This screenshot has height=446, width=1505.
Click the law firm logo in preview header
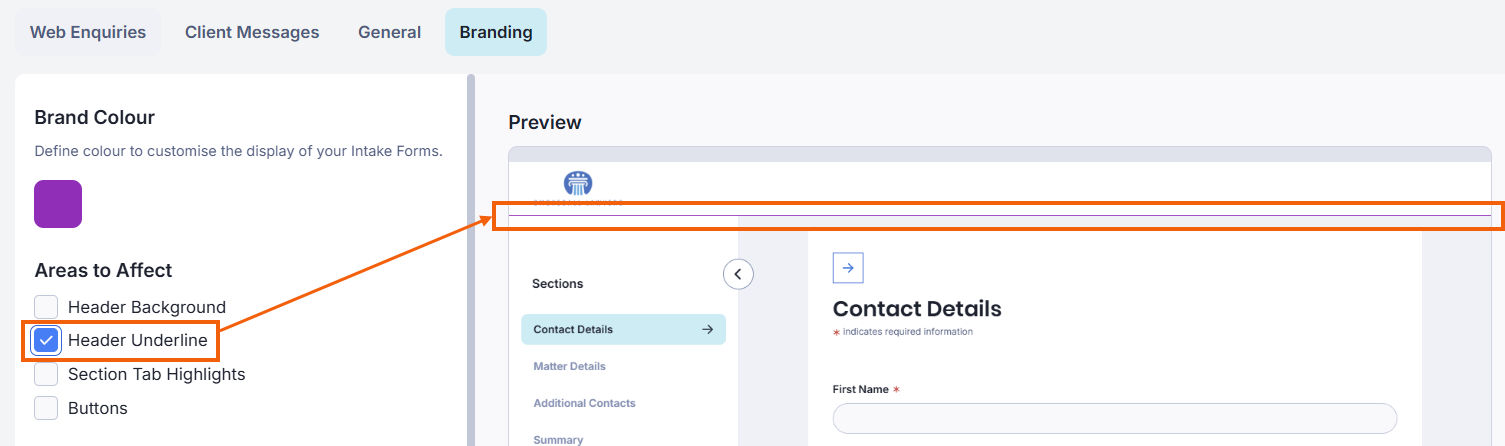tap(578, 184)
